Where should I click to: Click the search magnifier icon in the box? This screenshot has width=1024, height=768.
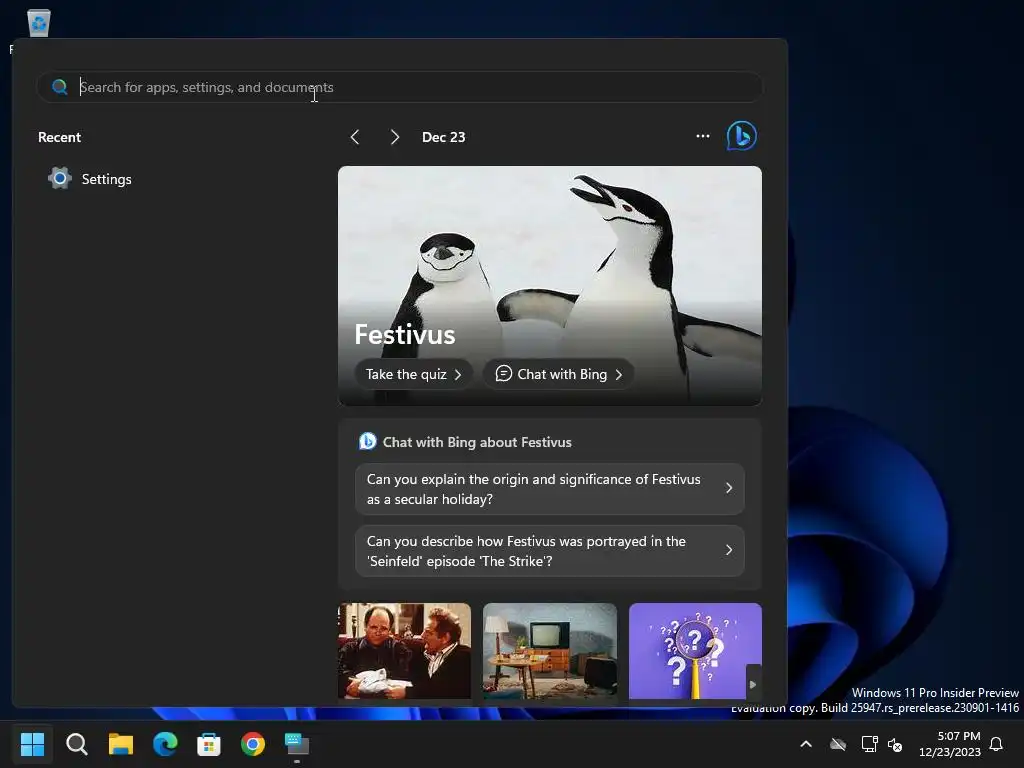click(59, 87)
